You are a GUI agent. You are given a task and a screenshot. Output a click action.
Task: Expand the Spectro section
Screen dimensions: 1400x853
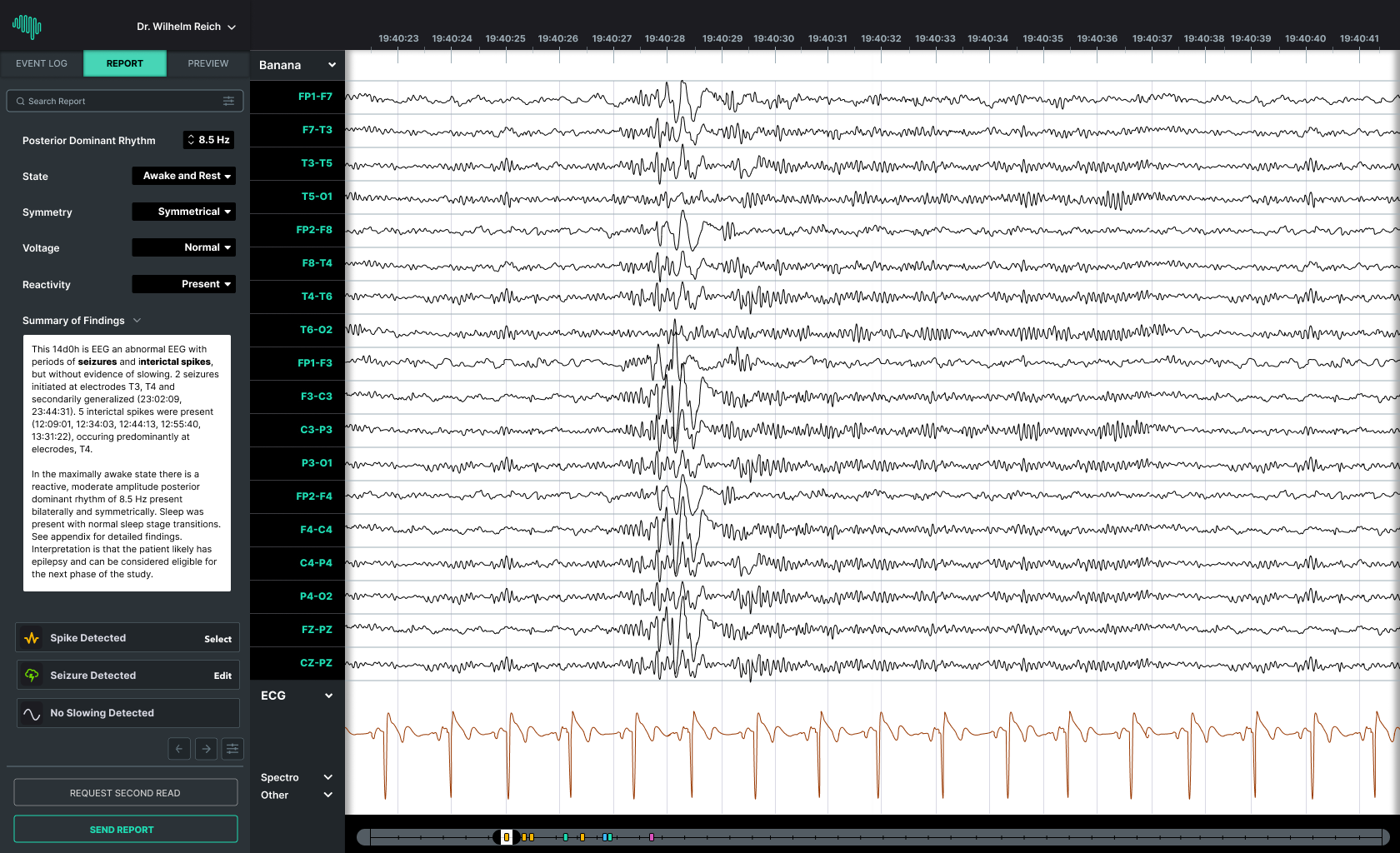327,777
